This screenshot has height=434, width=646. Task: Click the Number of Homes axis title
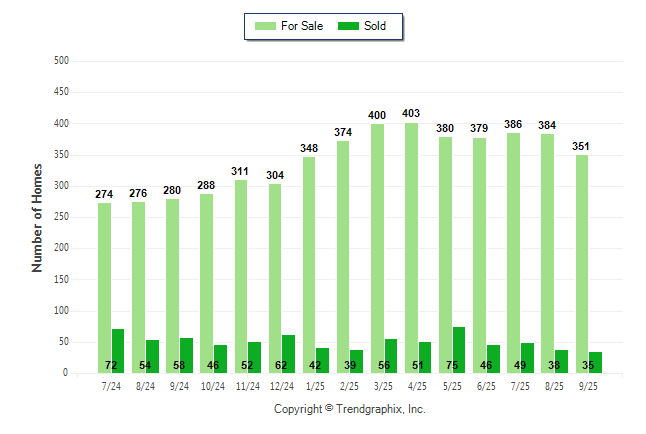pyautogui.click(x=37, y=217)
